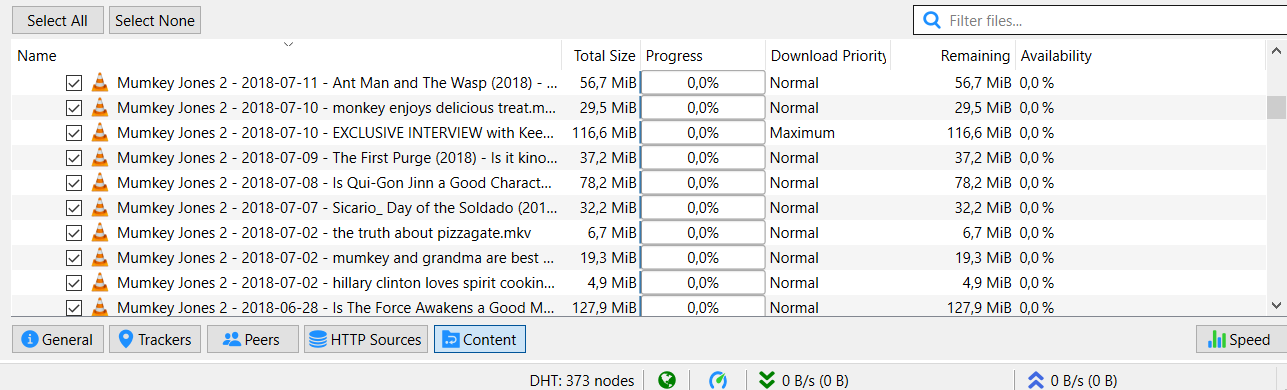Click the blue upload speed arrows icon
The width and height of the screenshot is (1287, 390).
1036,380
